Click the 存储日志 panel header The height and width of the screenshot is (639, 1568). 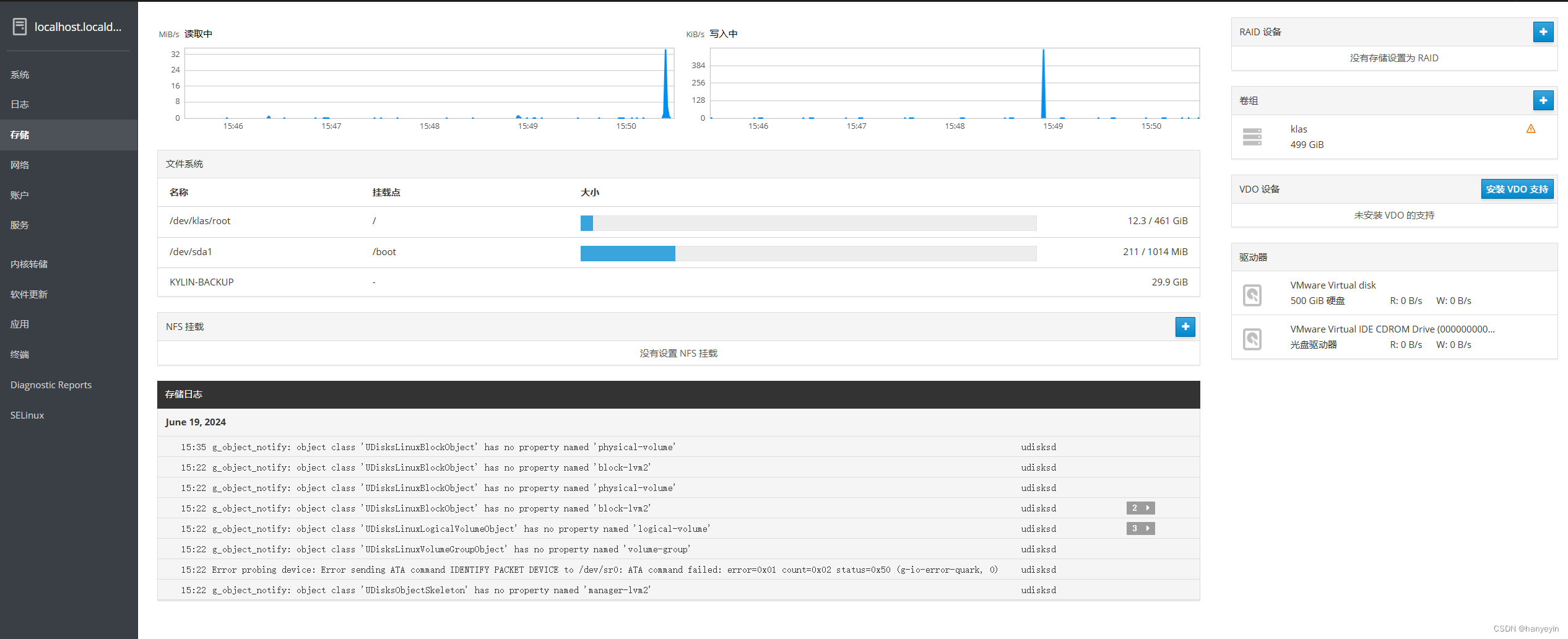pyautogui.click(x=678, y=394)
